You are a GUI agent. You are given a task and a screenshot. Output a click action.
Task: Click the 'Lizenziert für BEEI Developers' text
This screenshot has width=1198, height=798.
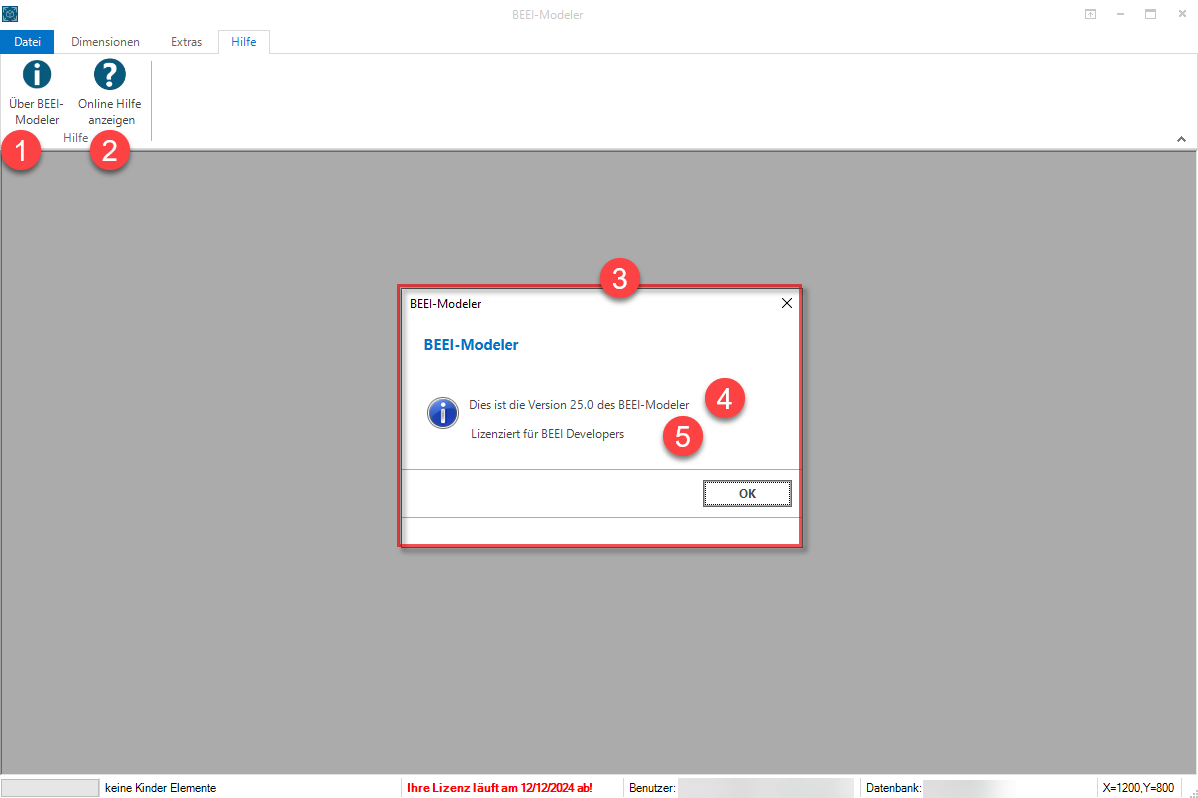548,434
